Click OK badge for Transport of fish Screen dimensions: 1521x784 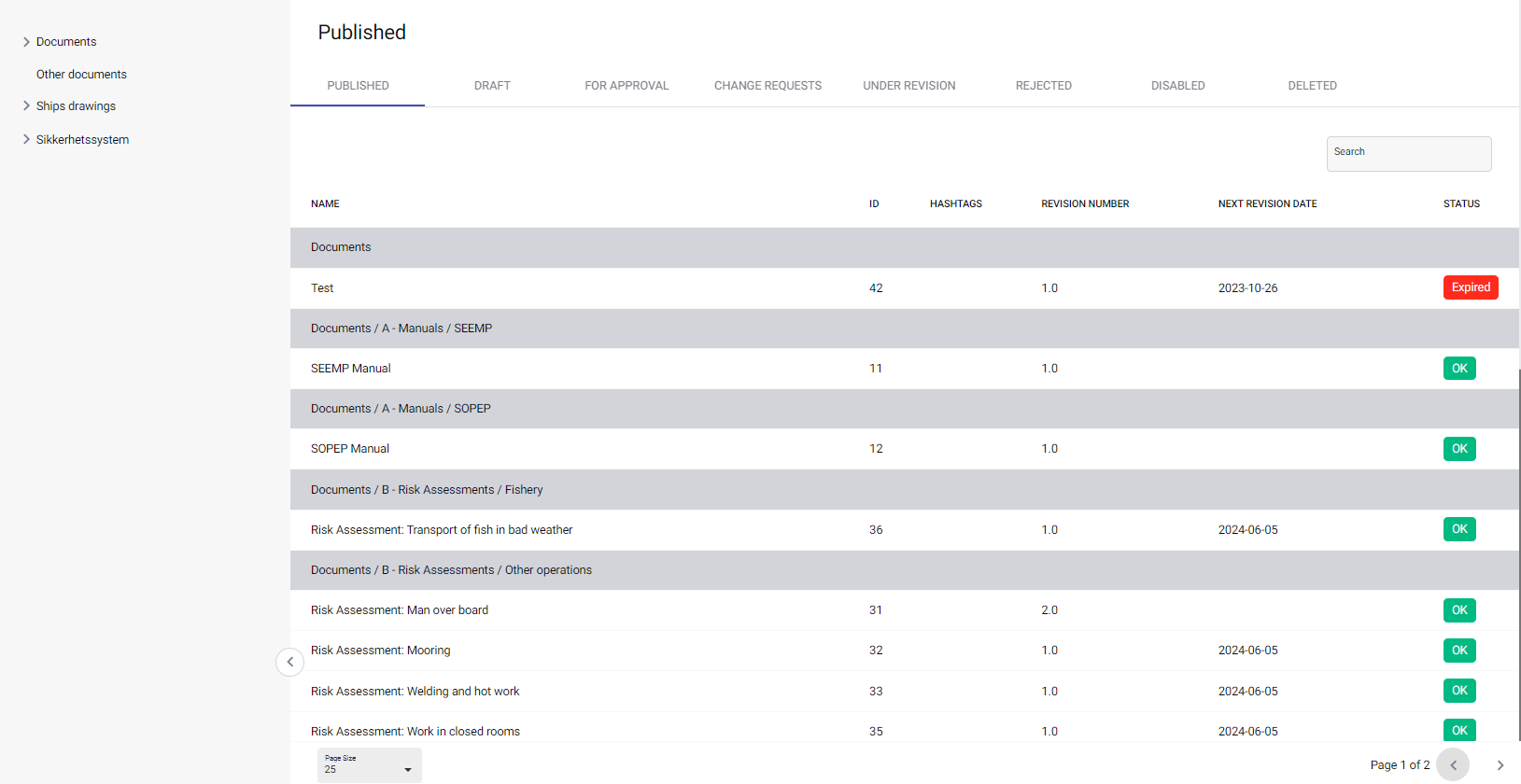pos(1459,529)
